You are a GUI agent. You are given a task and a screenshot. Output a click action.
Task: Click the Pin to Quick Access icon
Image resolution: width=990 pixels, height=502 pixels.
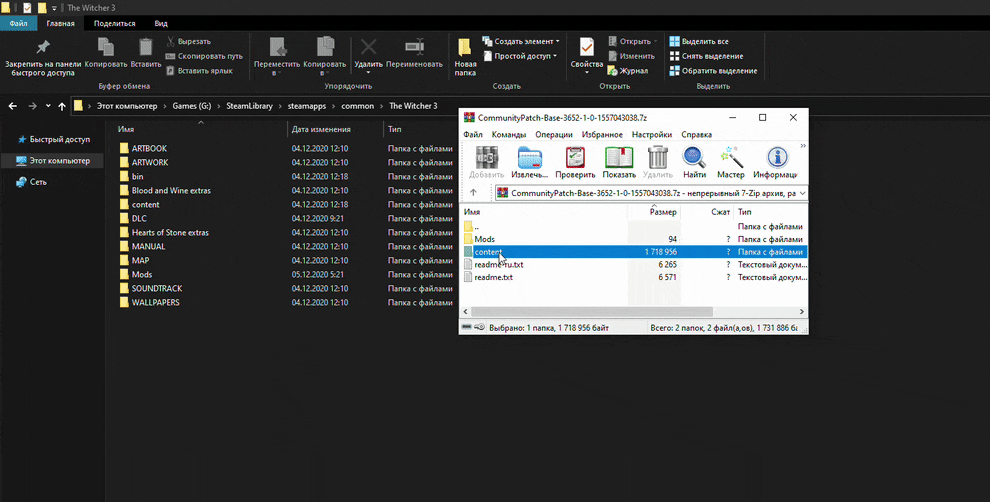tap(43, 47)
